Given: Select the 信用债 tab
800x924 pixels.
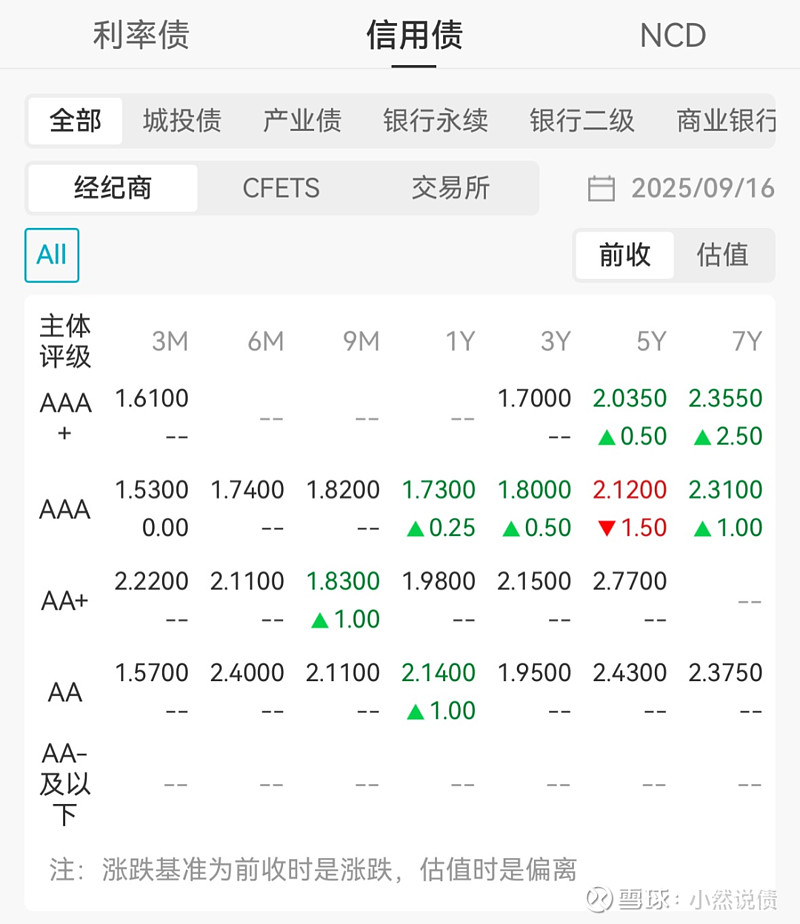Looking at the screenshot, I should point(414,35).
